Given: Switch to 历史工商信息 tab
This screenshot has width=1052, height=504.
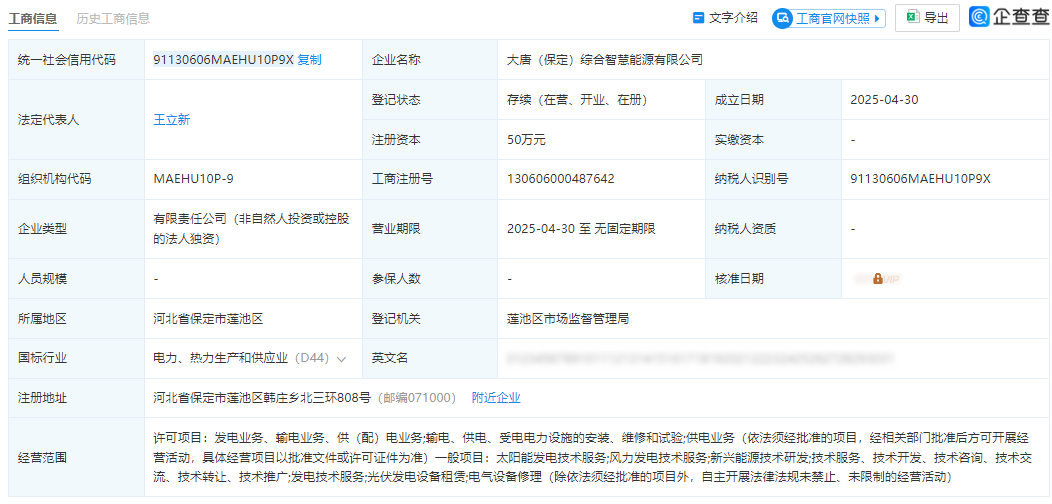Looking at the screenshot, I should (113, 19).
